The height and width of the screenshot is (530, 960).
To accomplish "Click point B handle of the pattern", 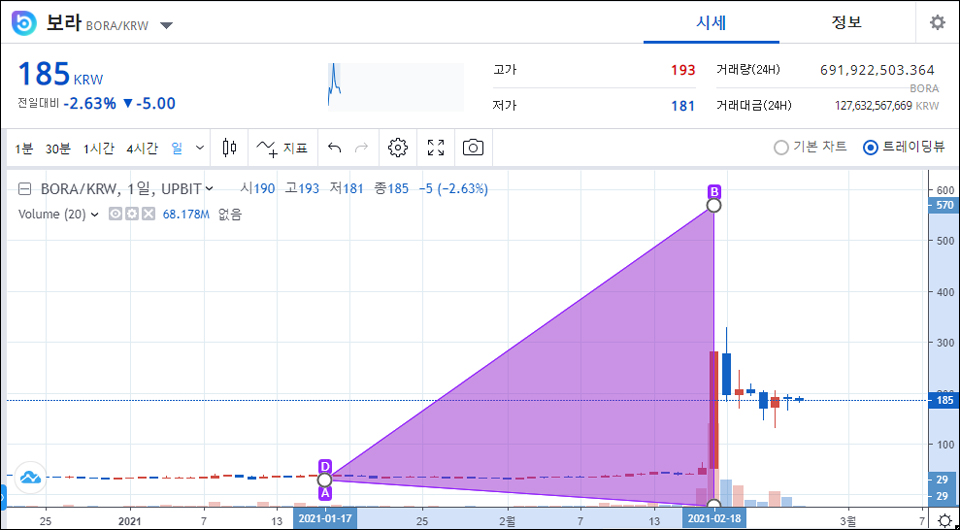I will click(714, 205).
